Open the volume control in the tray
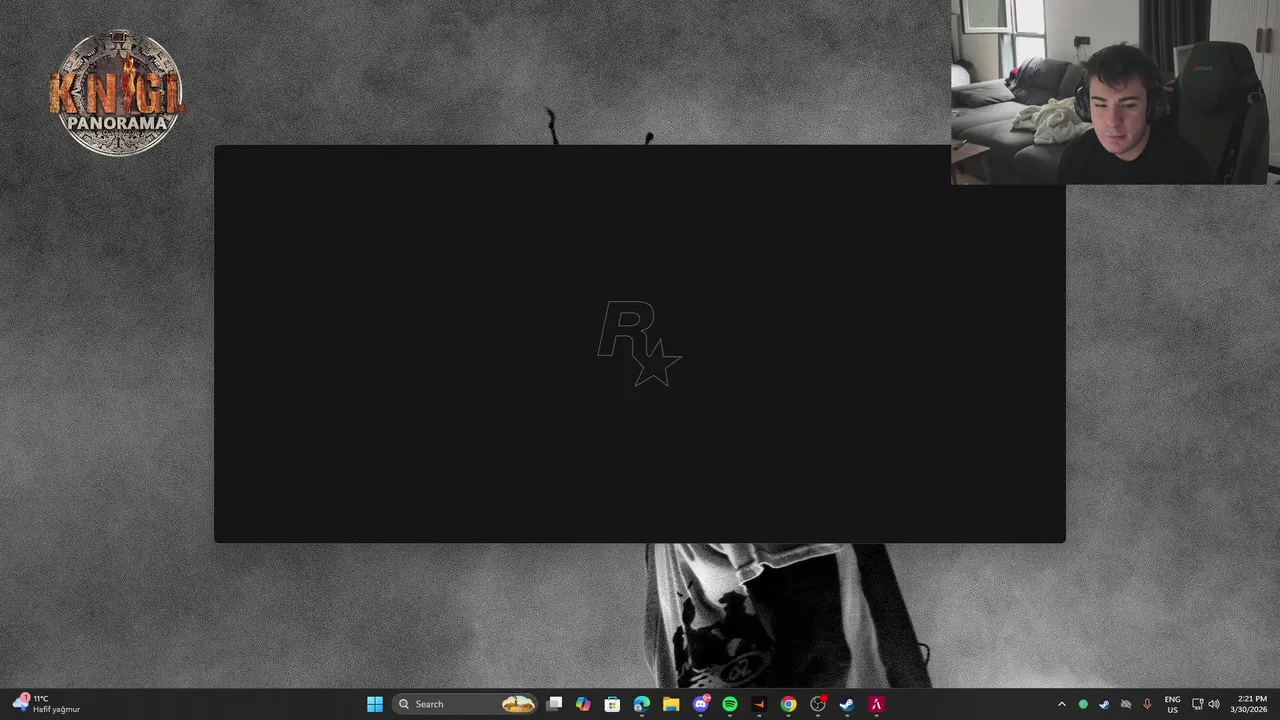This screenshot has height=720, width=1280. [1214, 704]
